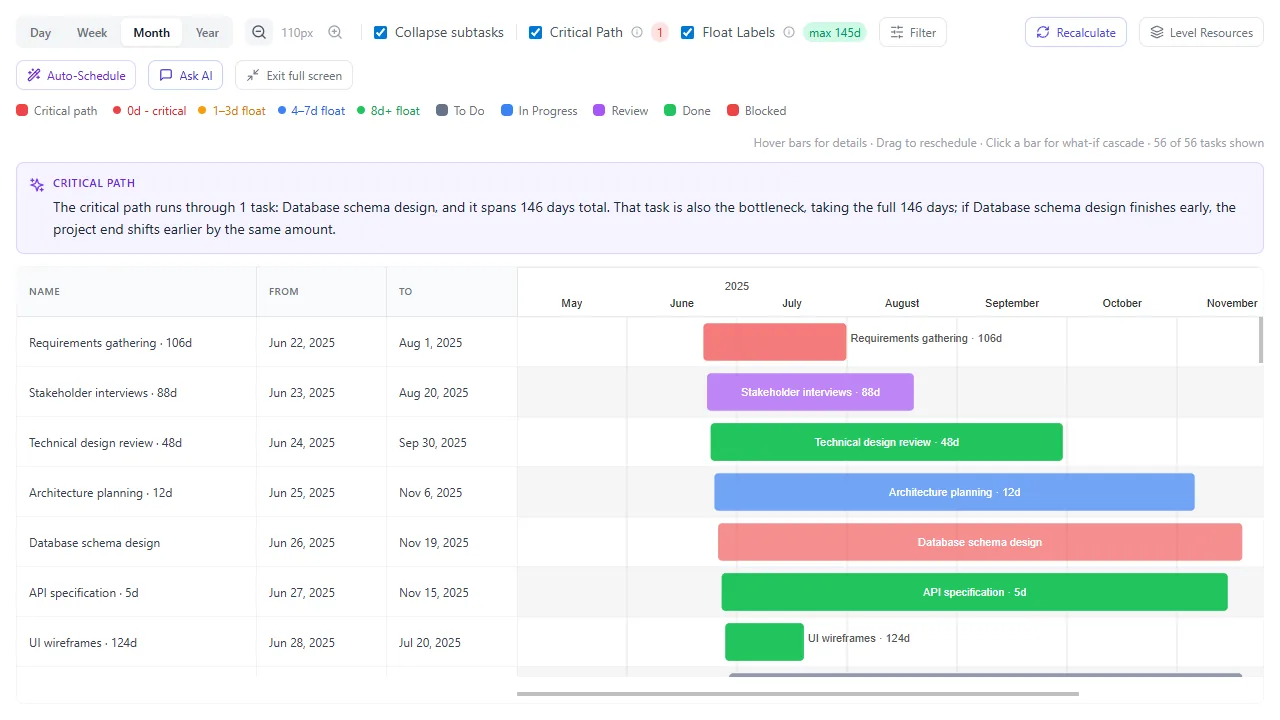Select Stakeholder interviews · 88d task name
This screenshot has height=720, width=1280.
click(103, 393)
